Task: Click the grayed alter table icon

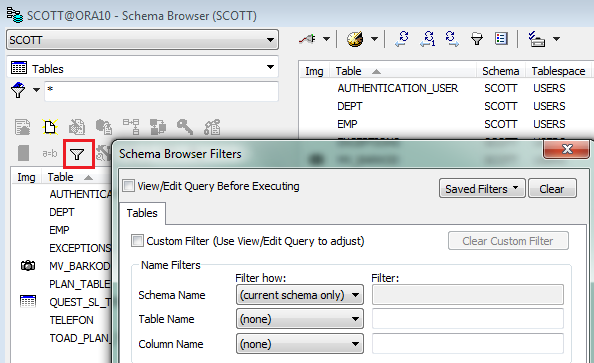Action: pos(77,127)
